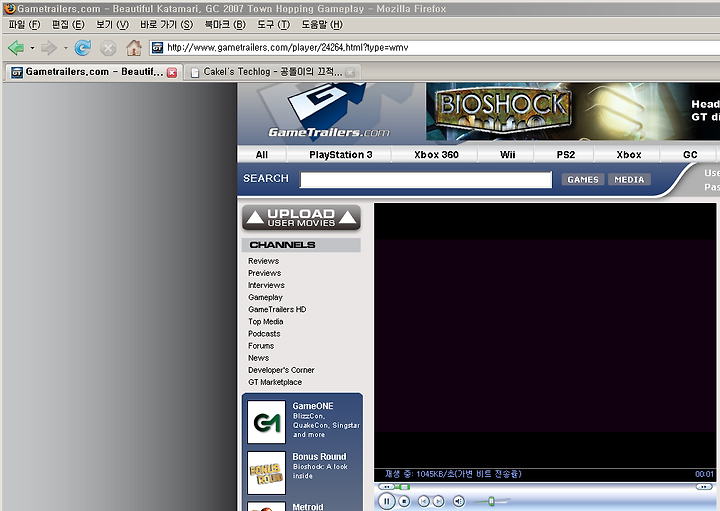The width and height of the screenshot is (720, 511).
Task: Open the 편집 (E) menu
Action: click(x=68, y=25)
